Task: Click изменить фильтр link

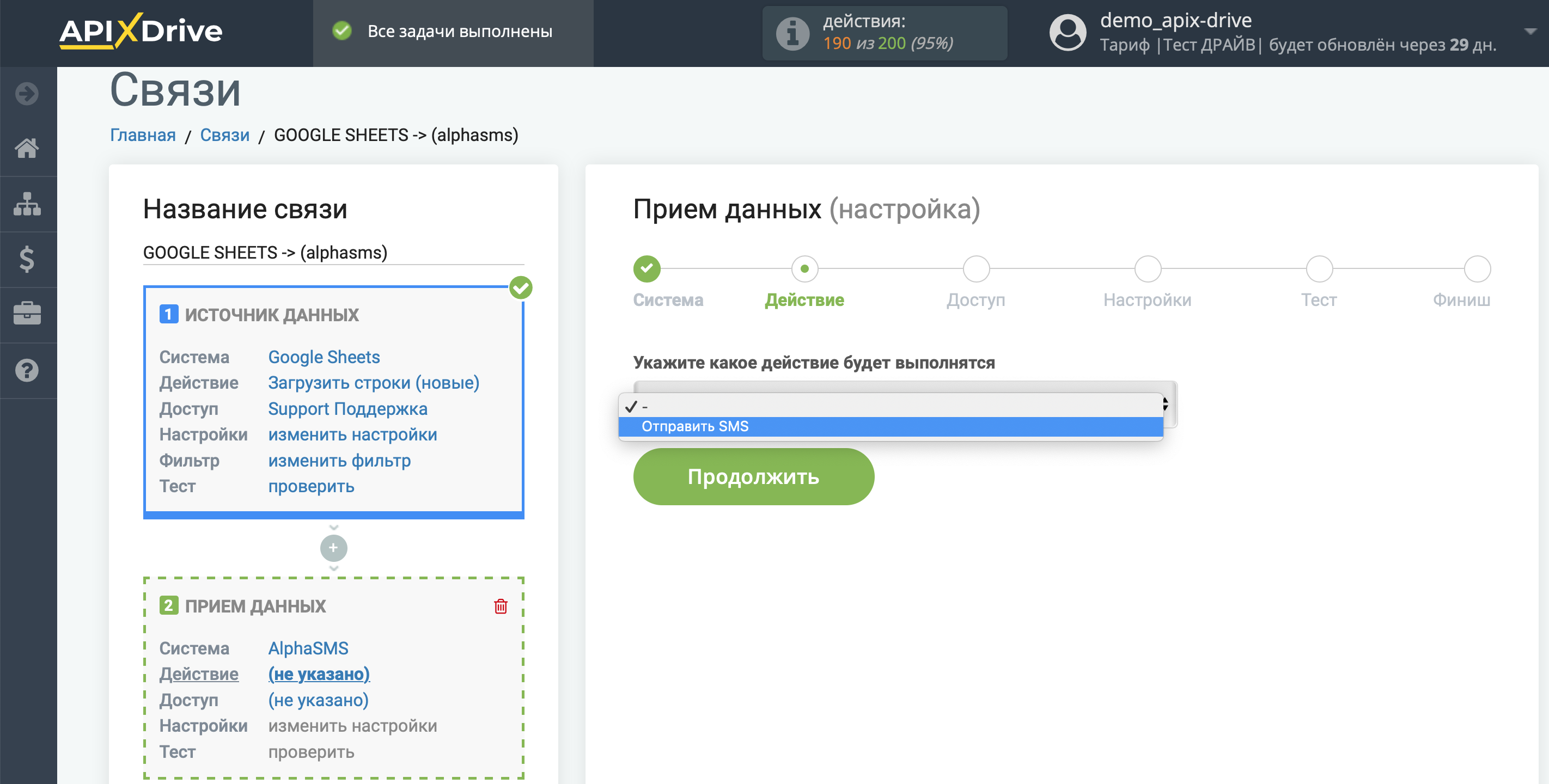Action: tap(339, 461)
